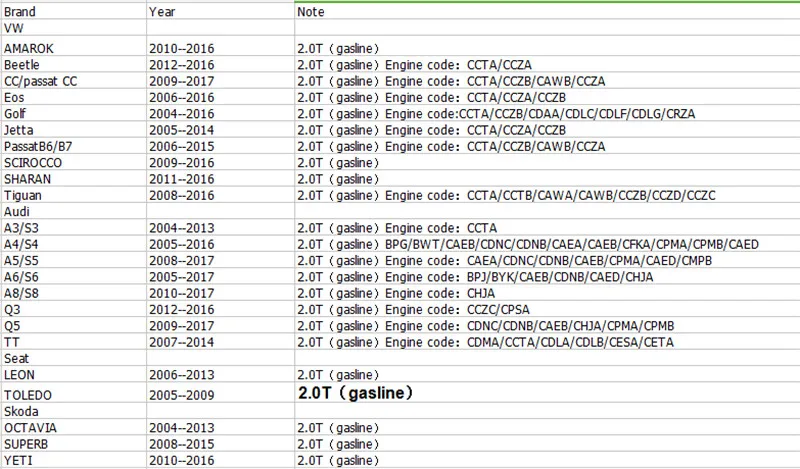Click the A5/S5 year '2008--2017' cell
The width and height of the screenshot is (800, 469).
(x=220, y=261)
